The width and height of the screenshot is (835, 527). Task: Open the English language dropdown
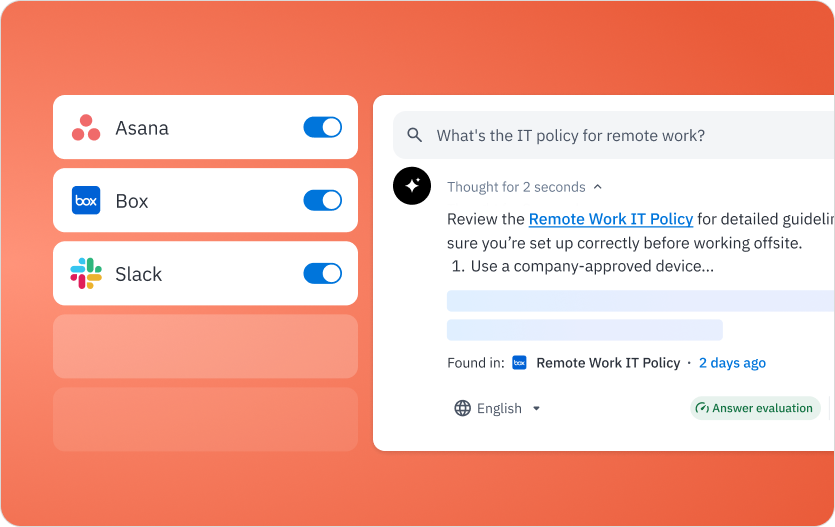click(498, 408)
